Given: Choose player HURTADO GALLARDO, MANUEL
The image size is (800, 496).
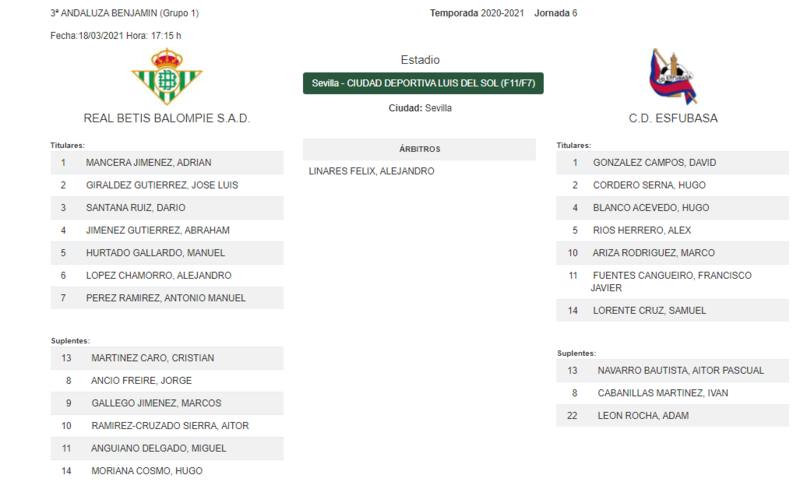Looking at the screenshot, I should tap(167, 253).
